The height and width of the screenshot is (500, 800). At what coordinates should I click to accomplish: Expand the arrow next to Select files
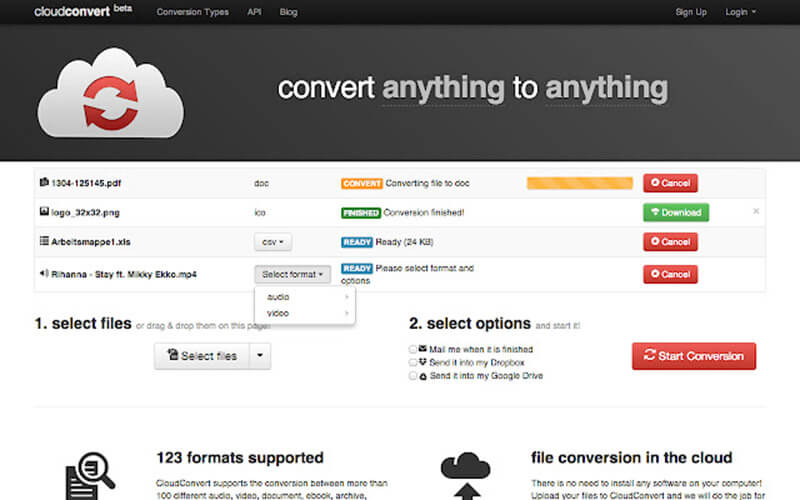(260, 356)
